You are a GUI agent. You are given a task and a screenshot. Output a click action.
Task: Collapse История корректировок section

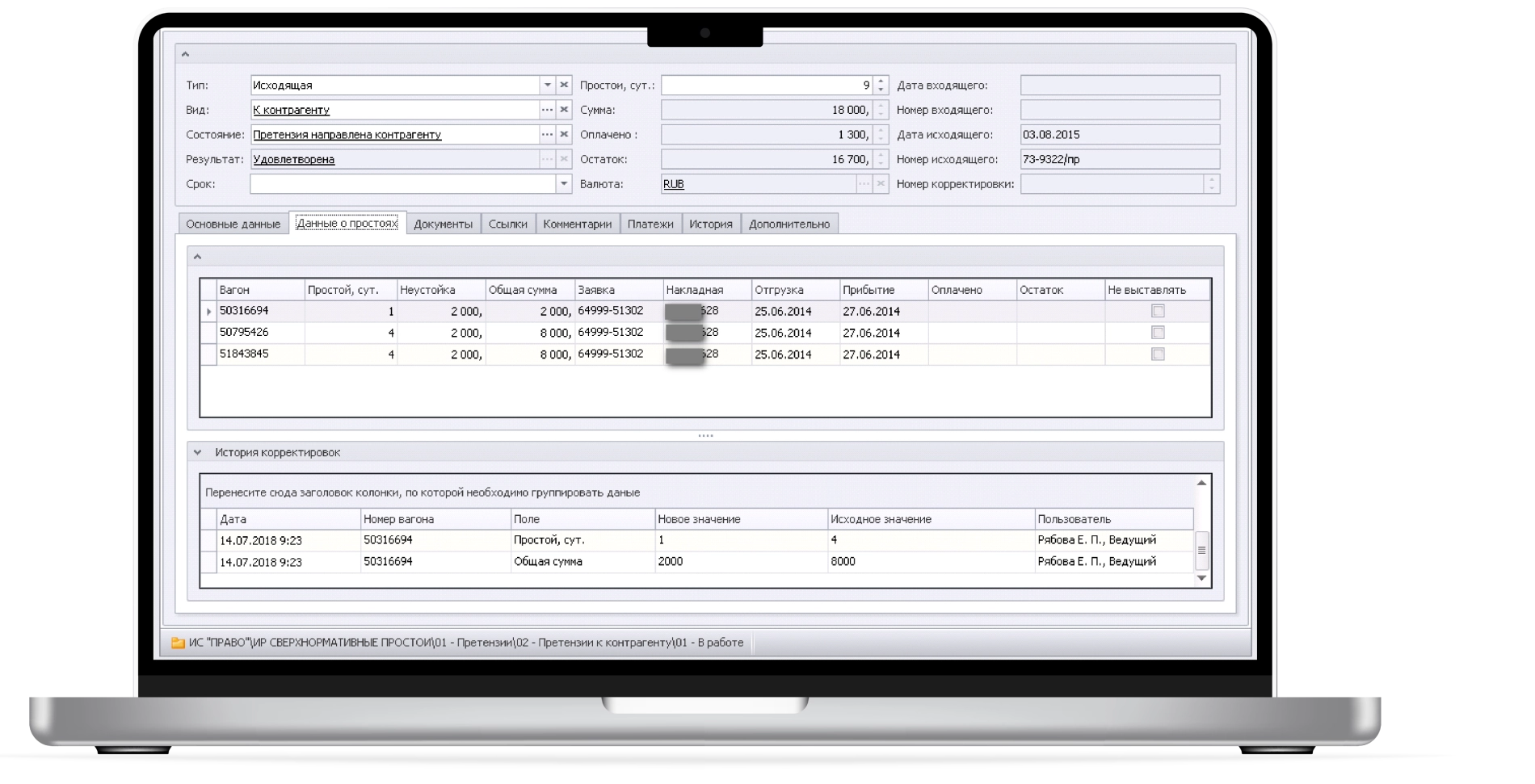click(197, 453)
